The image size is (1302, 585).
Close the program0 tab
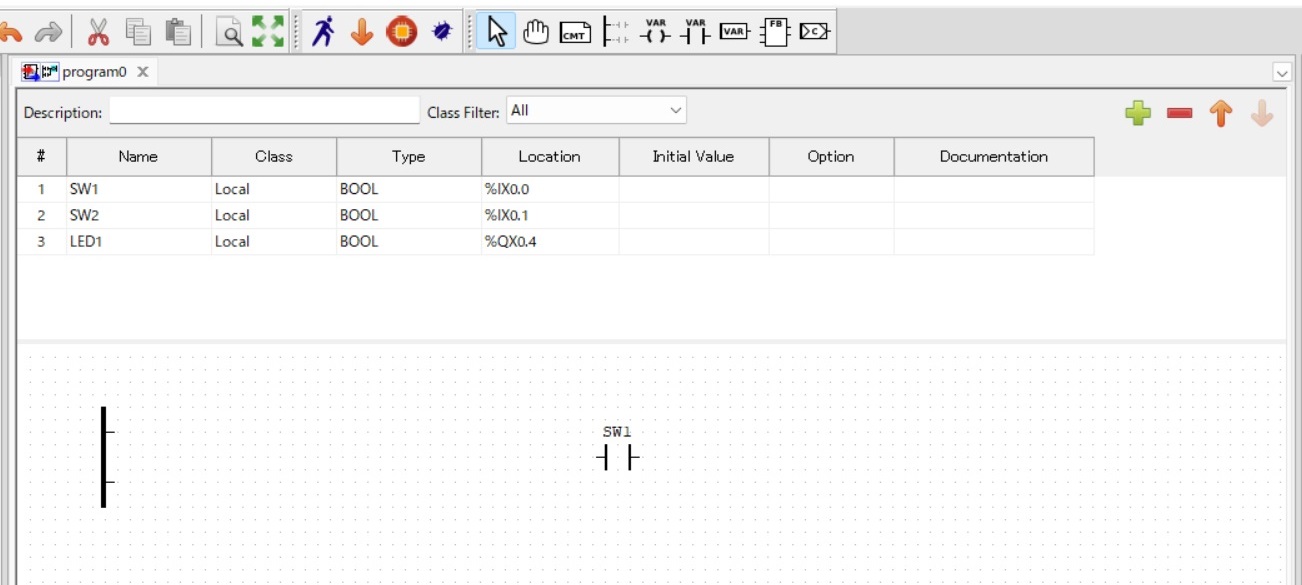(x=143, y=72)
